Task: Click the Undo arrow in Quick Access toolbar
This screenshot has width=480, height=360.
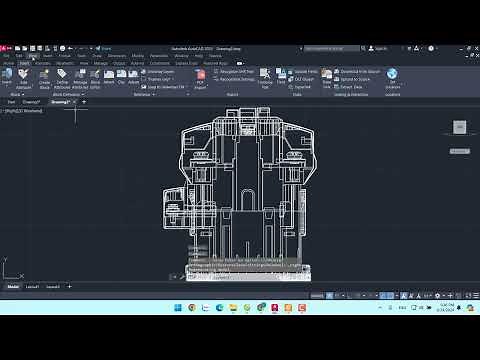Action: (70, 49)
